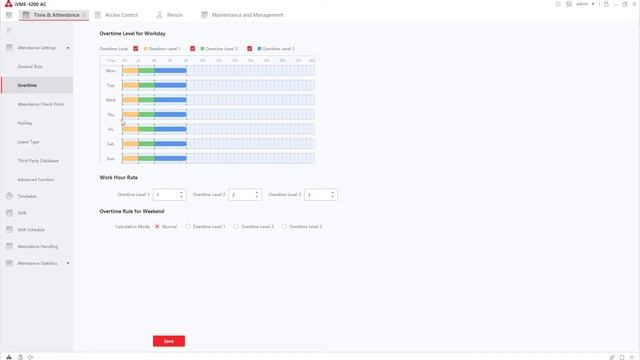Select Overtime Level 1 weekend radio
Image resolution: width=640 pixels, height=360 pixels.
(188, 227)
